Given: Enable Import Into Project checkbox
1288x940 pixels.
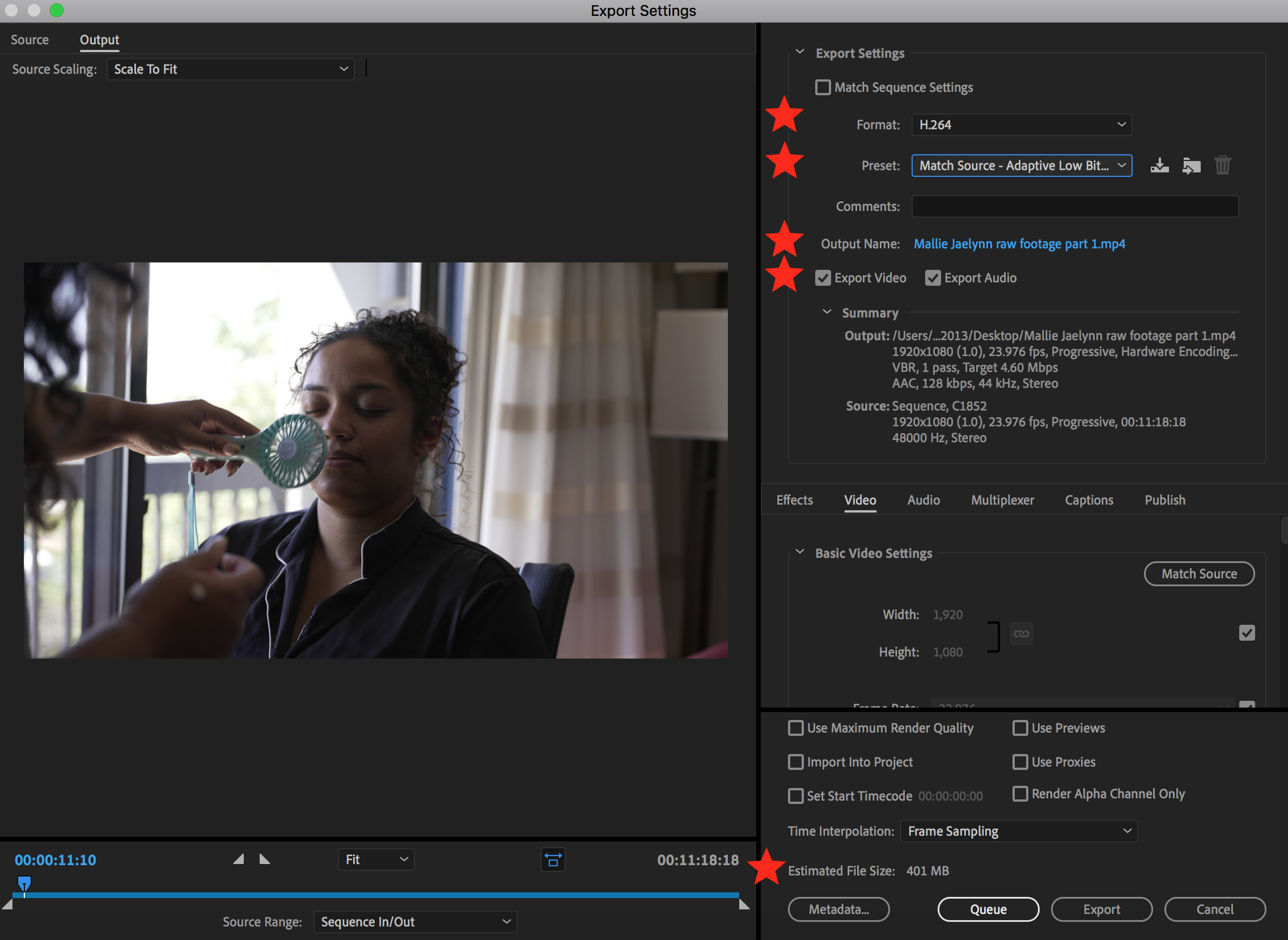Looking at the screenshot, I should 795,762.
